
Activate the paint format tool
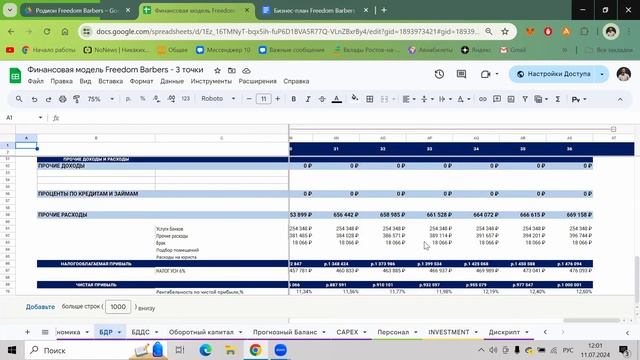(76, 99)
